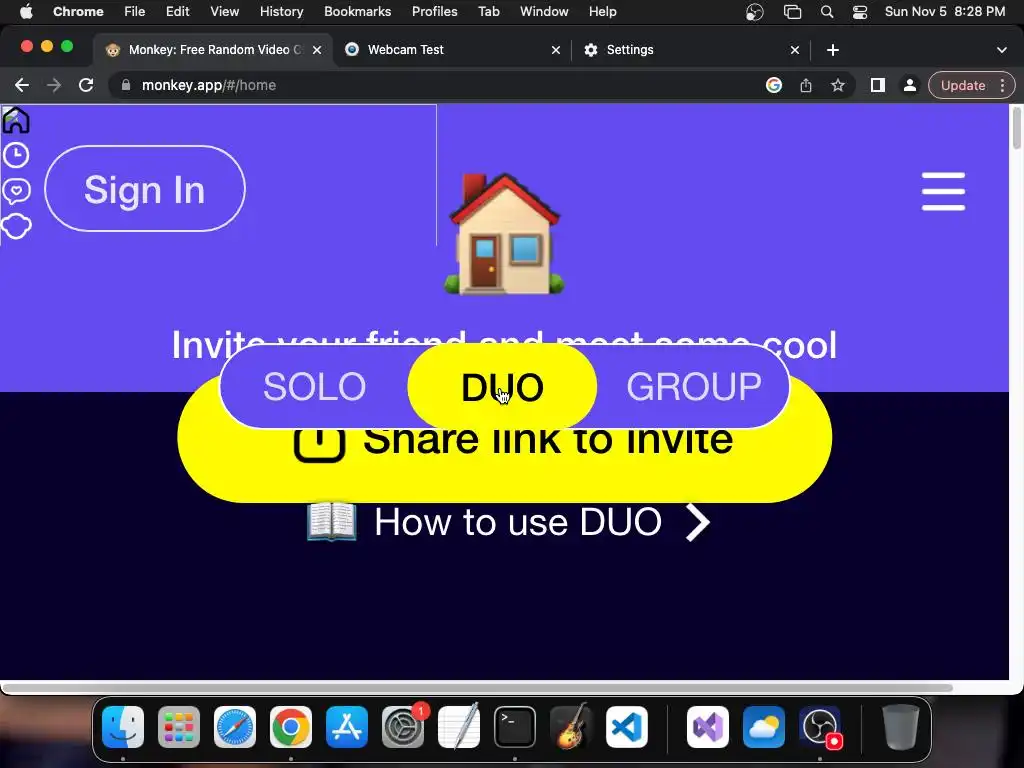1024x768 pixels.
Task: Open the Profiles menu
Action: coord(434,12)
